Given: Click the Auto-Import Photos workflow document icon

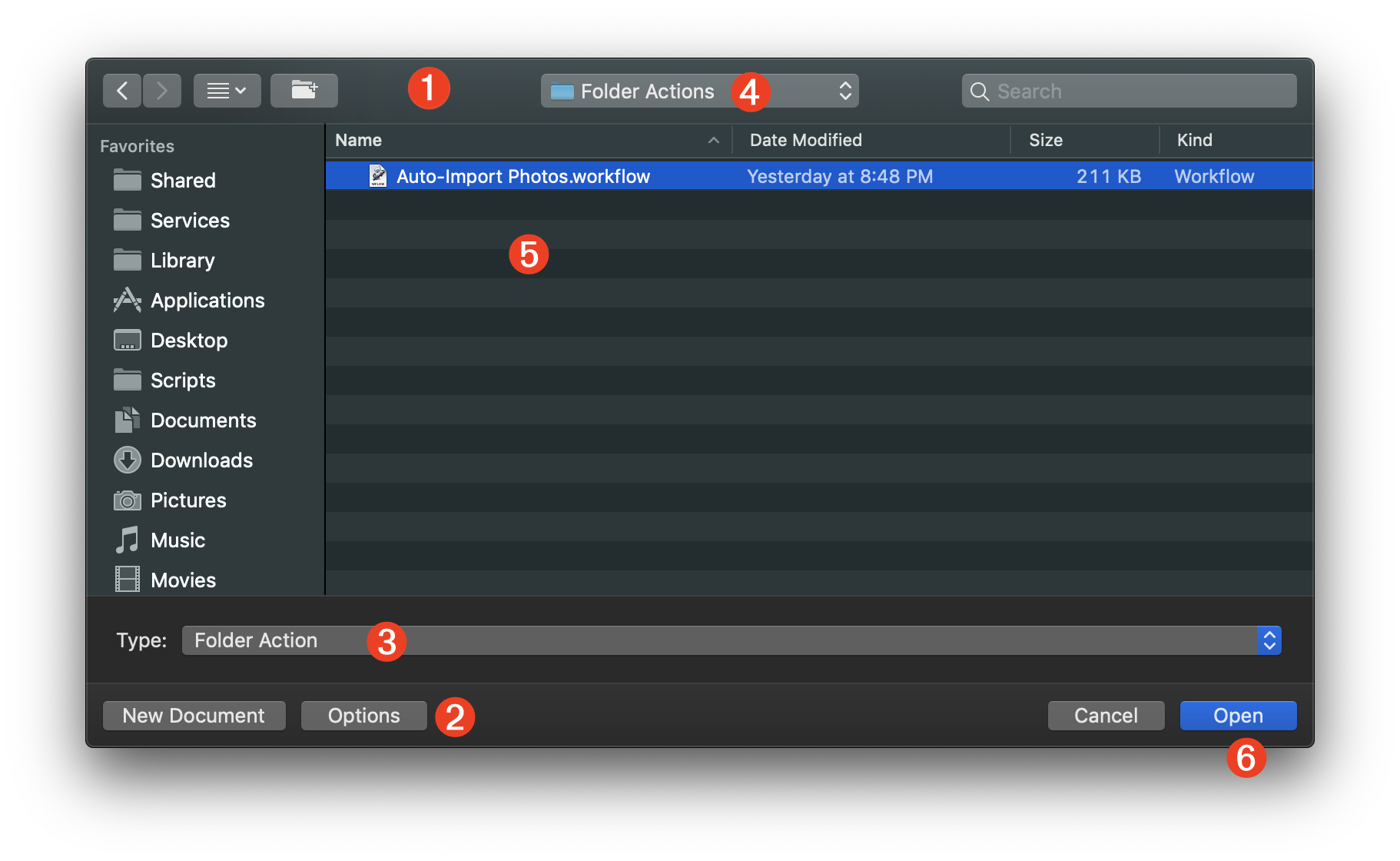Looking at the screenshot, I should point(378,175).
